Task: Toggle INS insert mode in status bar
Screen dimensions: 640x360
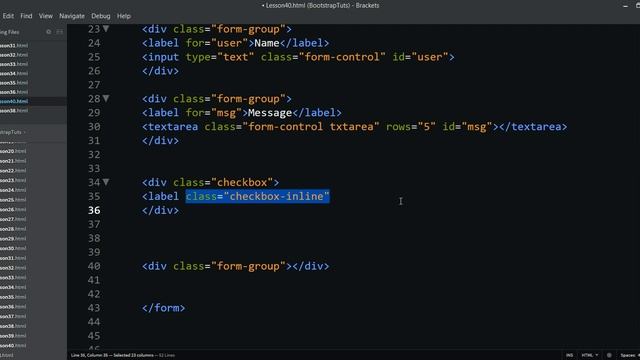Action: click(569, 355)
